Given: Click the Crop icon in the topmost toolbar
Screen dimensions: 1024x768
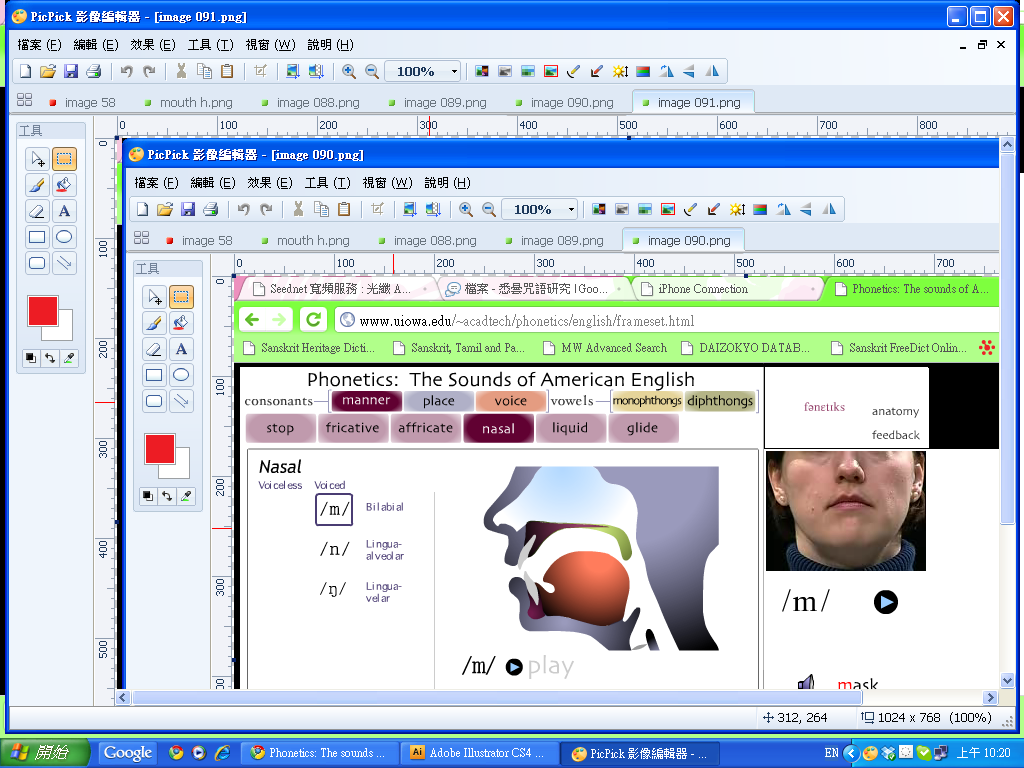Looking at the screenshot, I should point(260,71).
